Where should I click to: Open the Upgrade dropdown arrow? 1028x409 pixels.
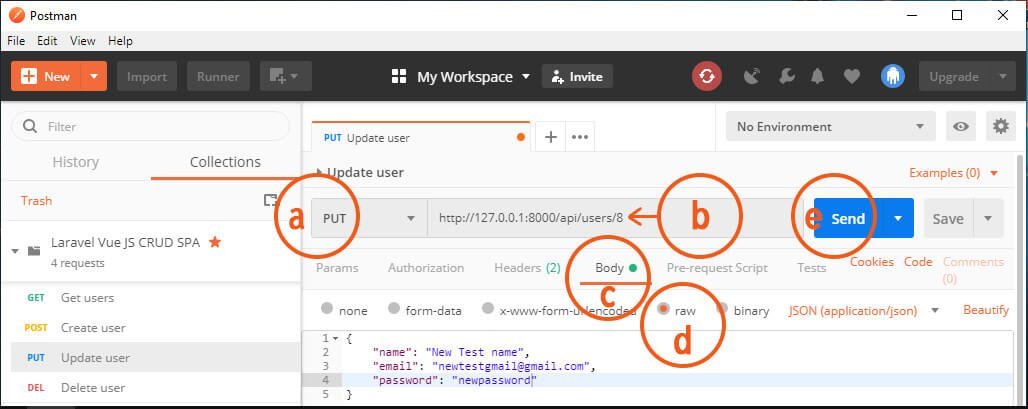[x=1002, y=77]
